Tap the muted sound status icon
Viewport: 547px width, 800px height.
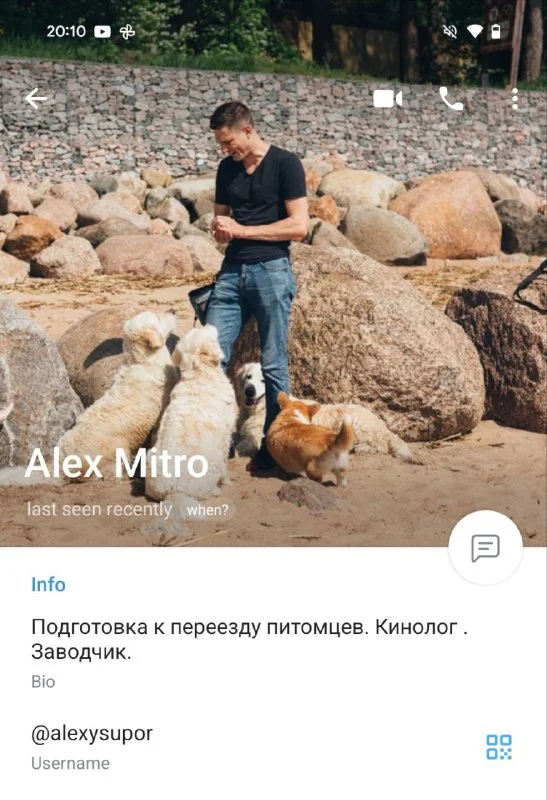(x=450, y=32)
